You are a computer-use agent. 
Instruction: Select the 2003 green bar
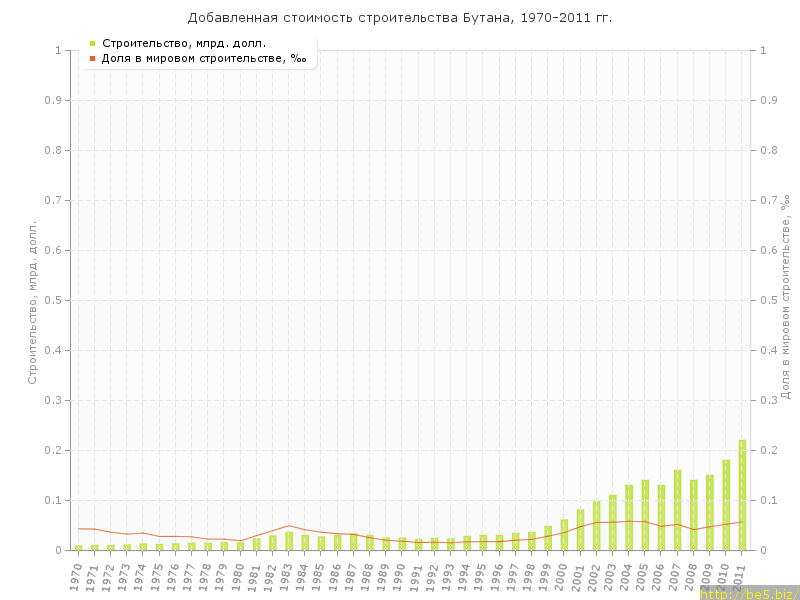(x=613, y=522)
